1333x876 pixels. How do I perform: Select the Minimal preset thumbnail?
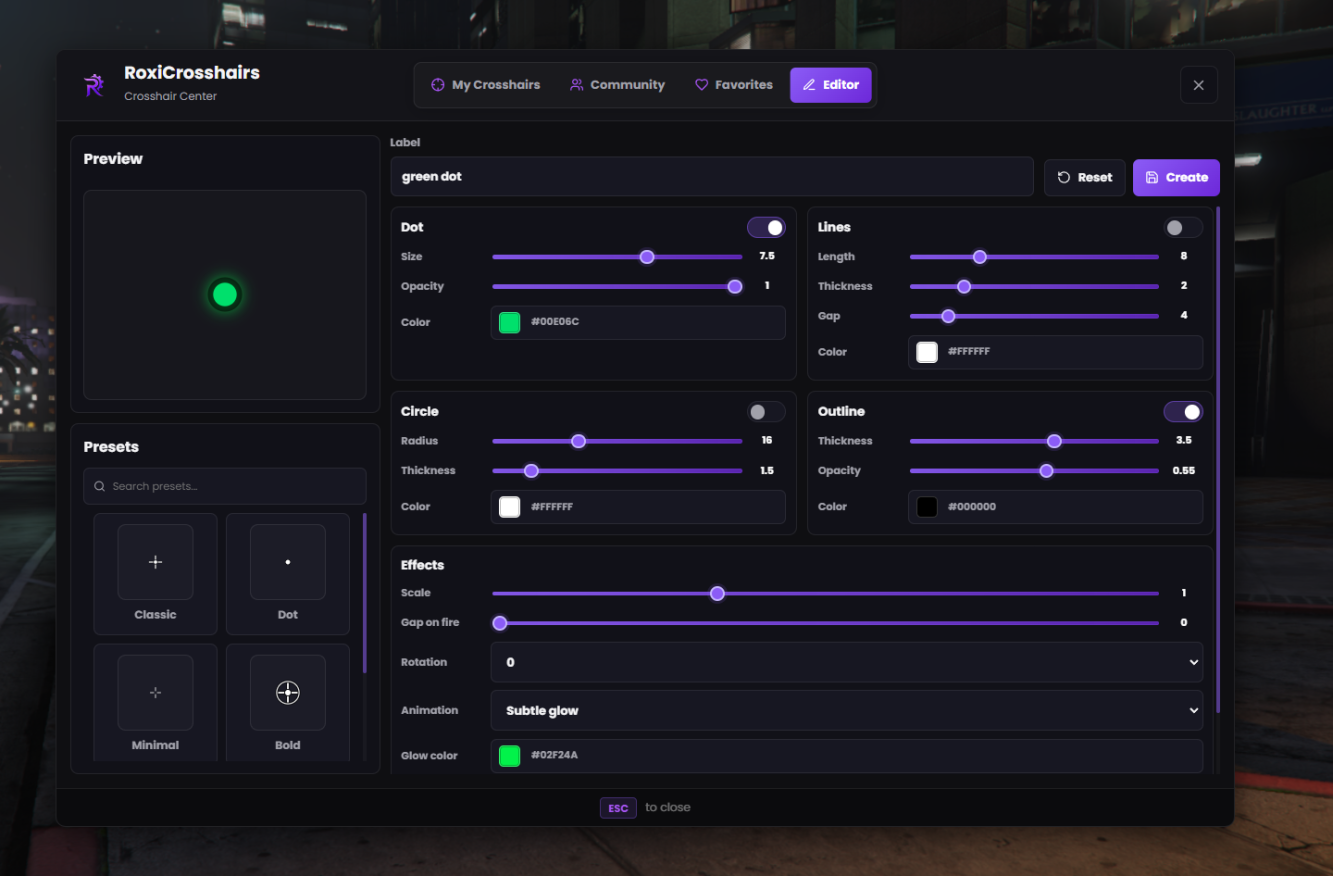pos(155,692)
